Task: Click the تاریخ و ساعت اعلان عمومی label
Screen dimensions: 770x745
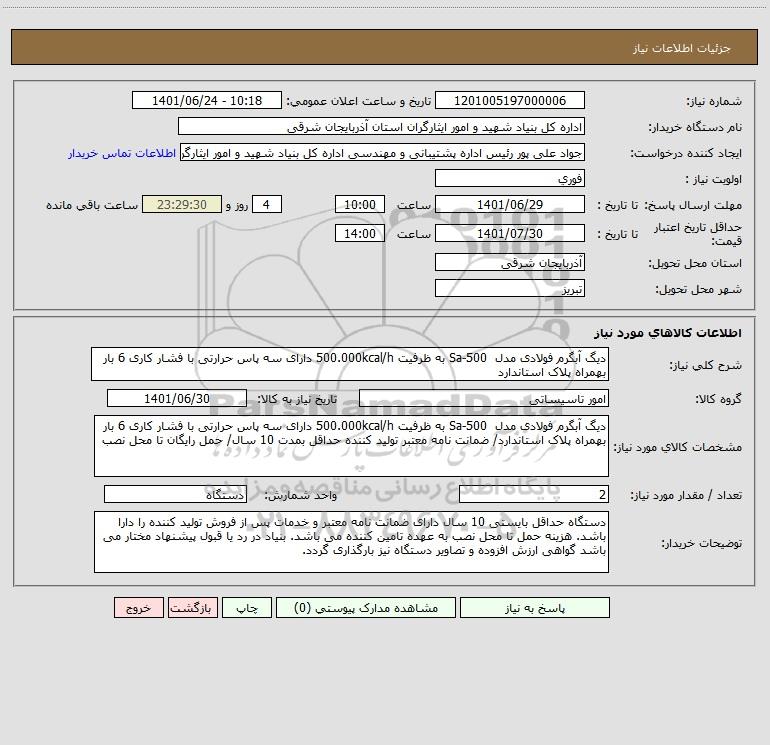Action: 359,101
